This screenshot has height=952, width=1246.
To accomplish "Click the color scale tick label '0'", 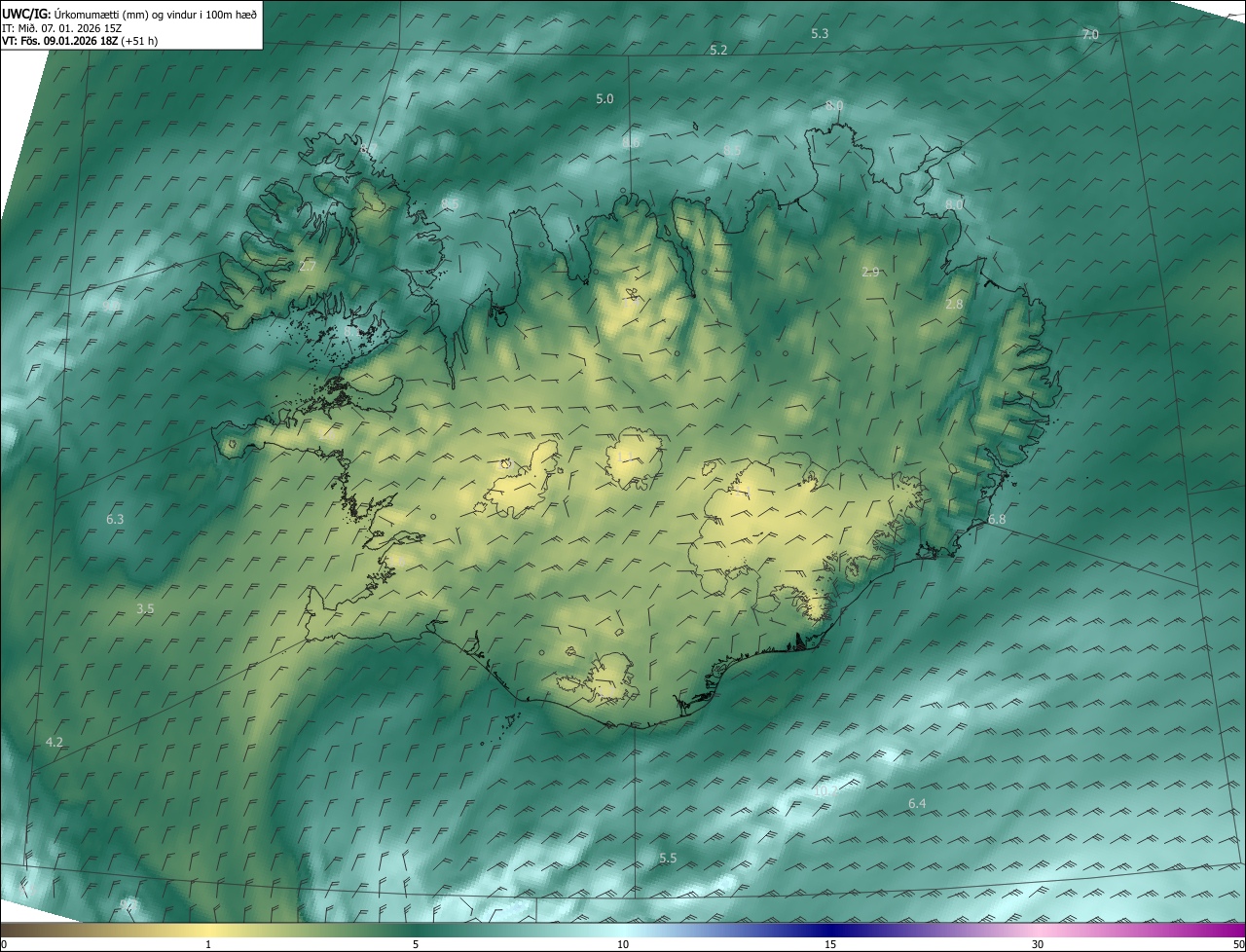I will point(3,944).
